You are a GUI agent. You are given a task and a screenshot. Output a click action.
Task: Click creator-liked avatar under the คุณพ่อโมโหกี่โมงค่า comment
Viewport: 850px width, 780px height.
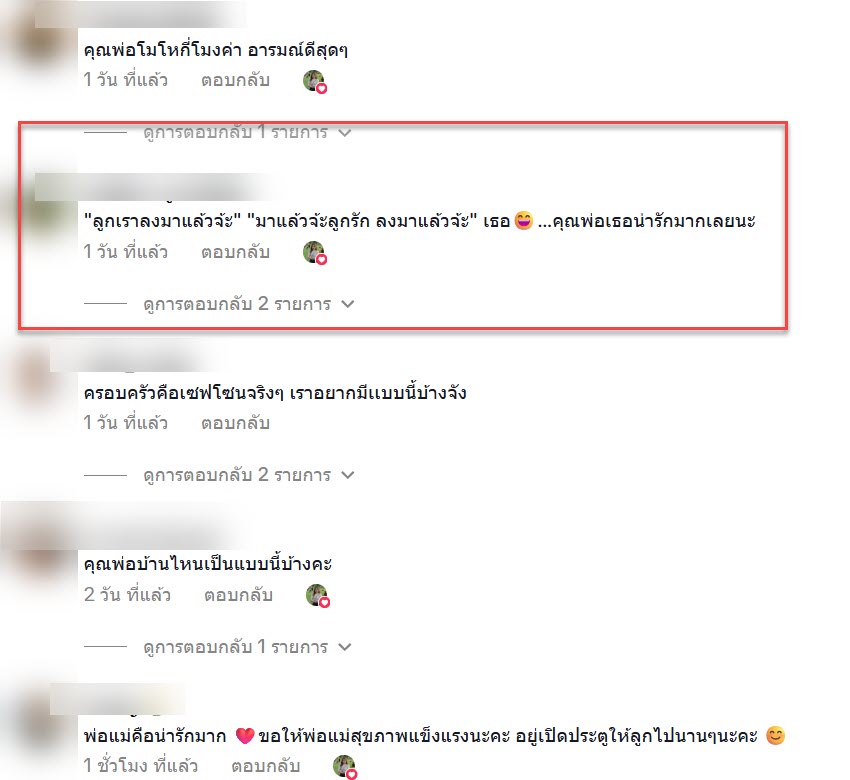tap(315, 81)
